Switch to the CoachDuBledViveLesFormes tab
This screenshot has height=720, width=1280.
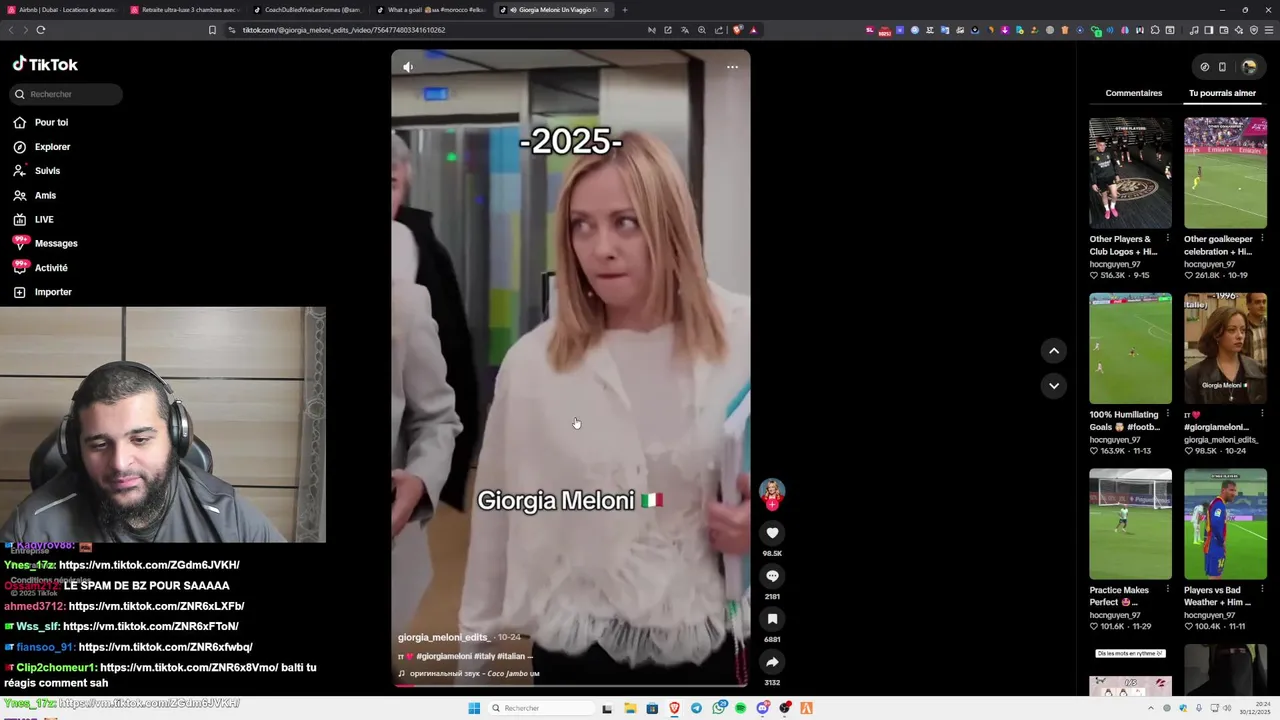click(x=307, y=10)
